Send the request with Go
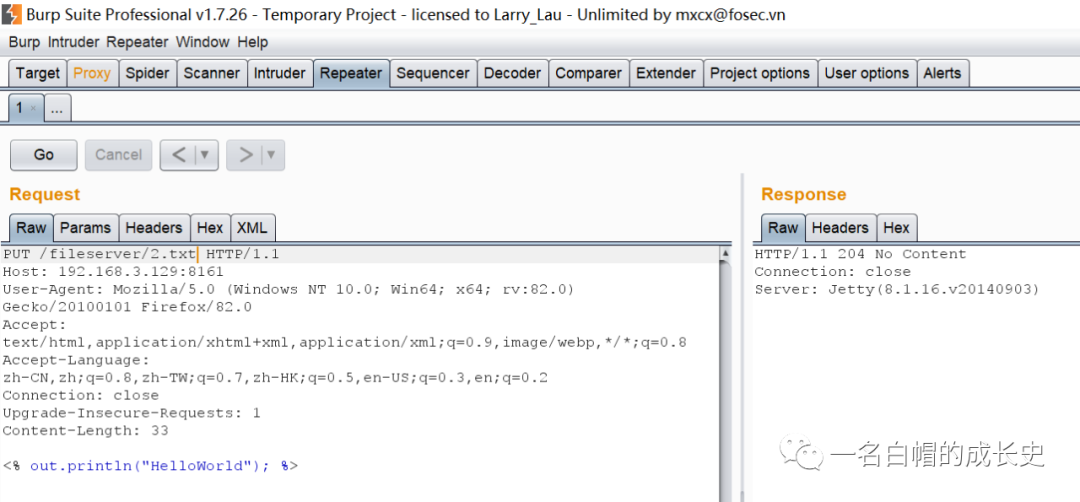 pos(43,155)
